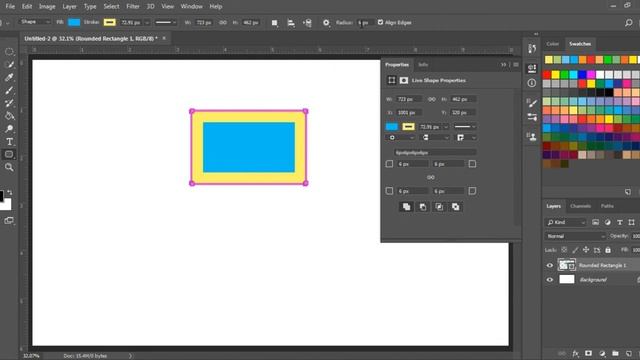The image size is (640, 360).
Task: Click the fx layer style button
Action: [x=575, y=353]
